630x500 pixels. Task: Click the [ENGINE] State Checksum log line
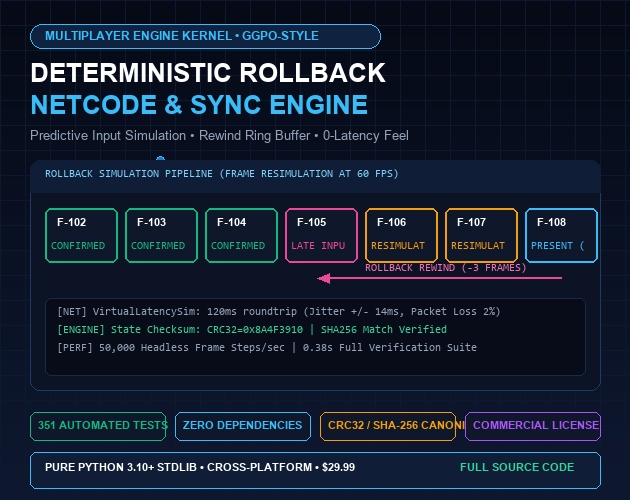click(252, 330)
